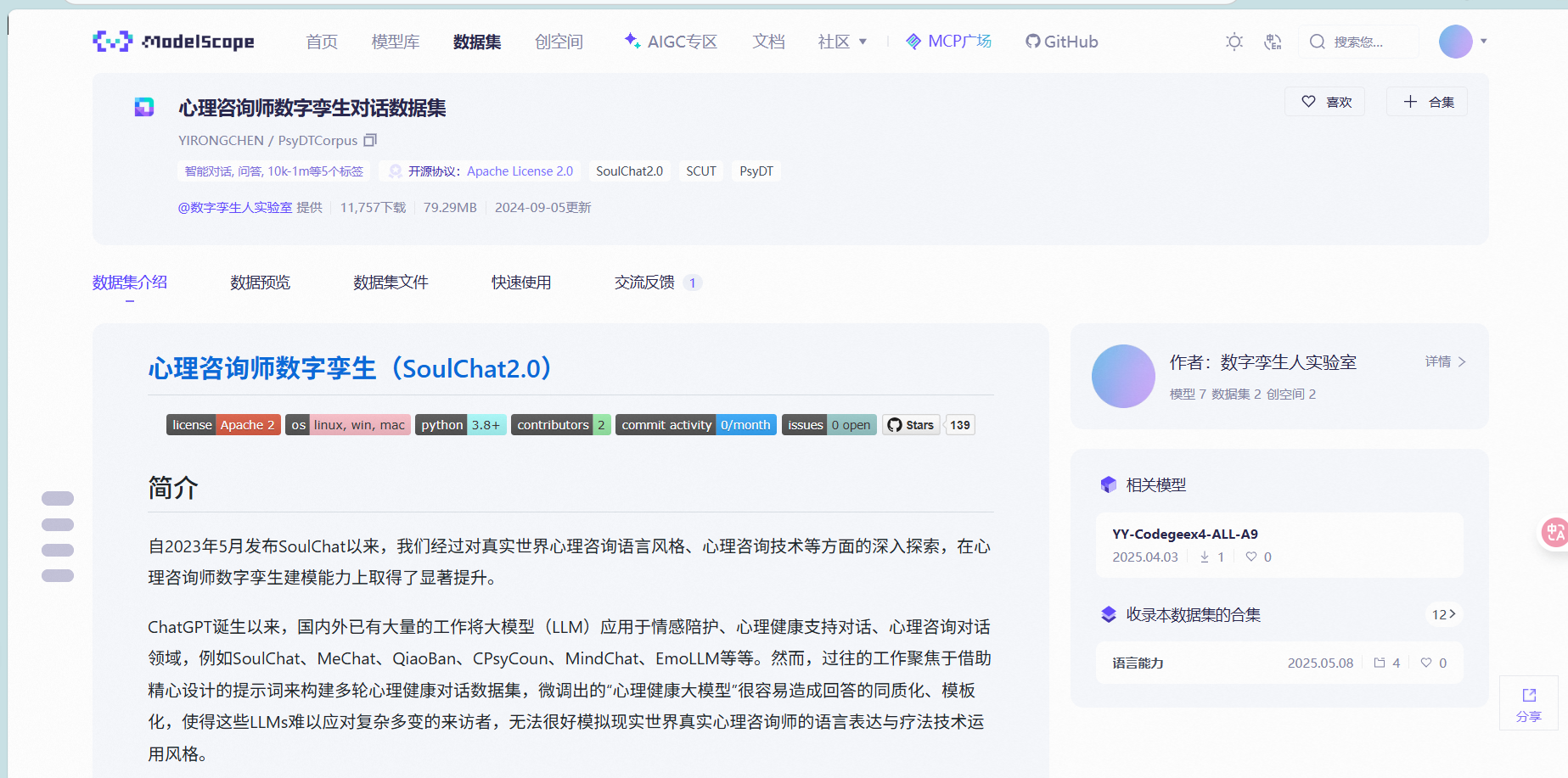Open the user avatar in the header

click(x=1455, y=42)
